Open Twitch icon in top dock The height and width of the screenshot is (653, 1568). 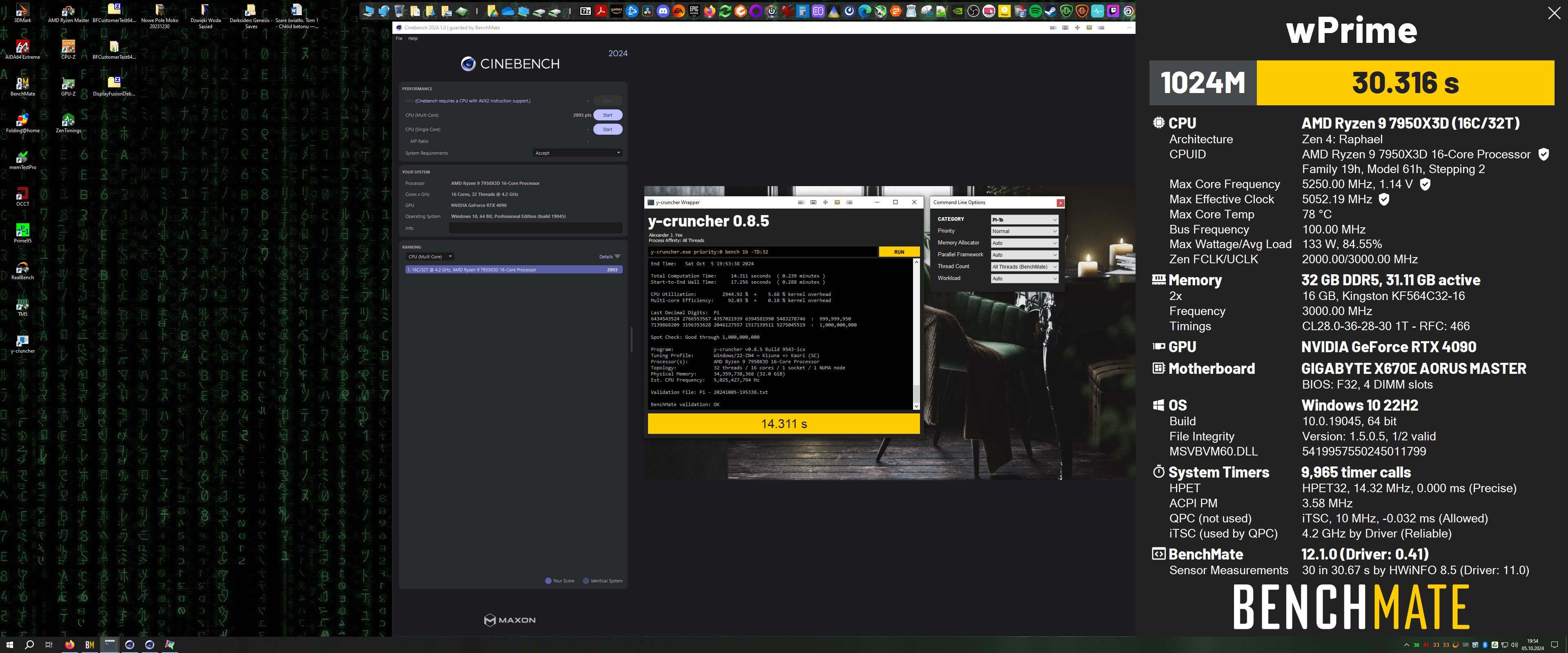tap(1113, 11)
